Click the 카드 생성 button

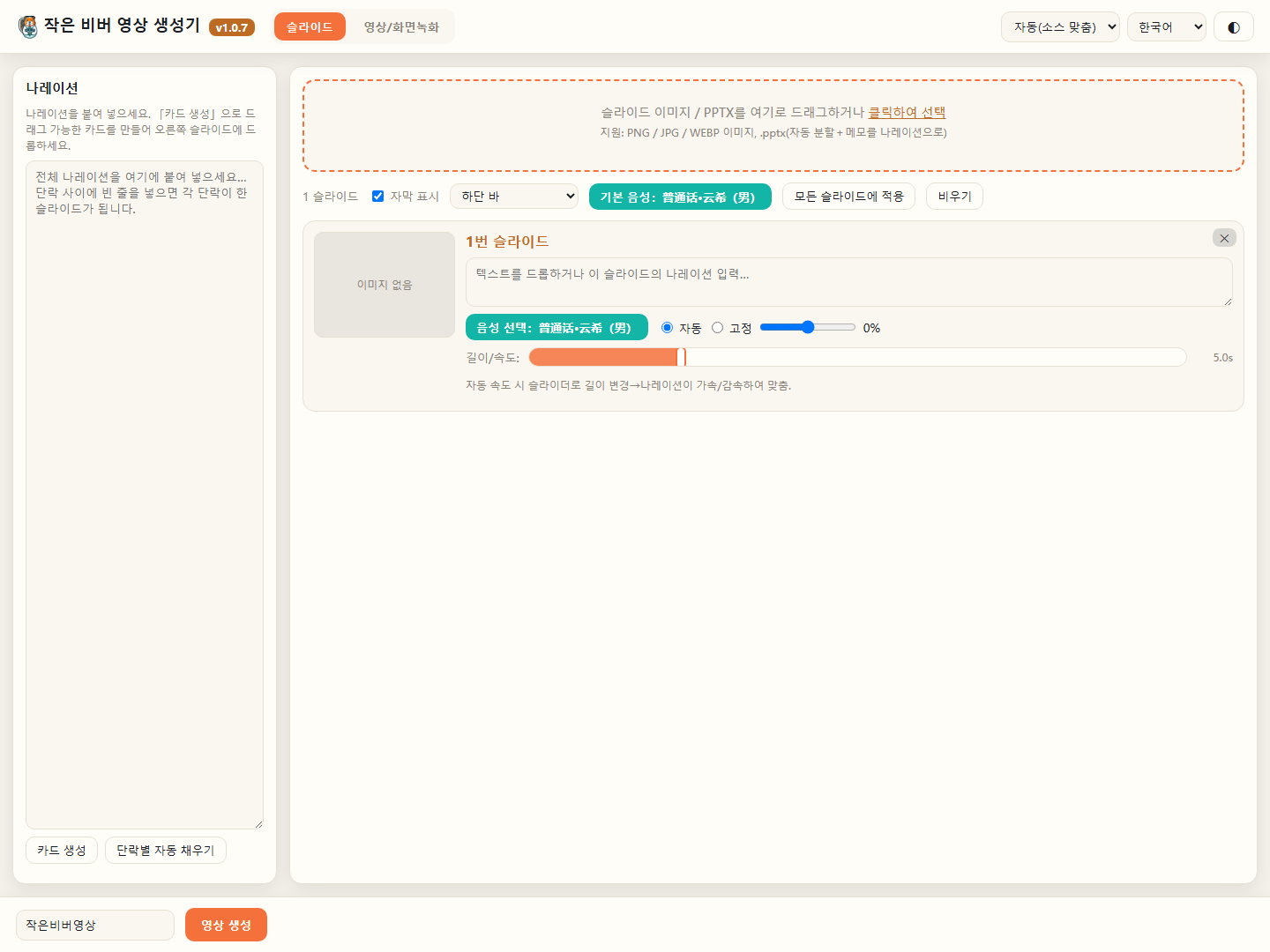point(62,851)
